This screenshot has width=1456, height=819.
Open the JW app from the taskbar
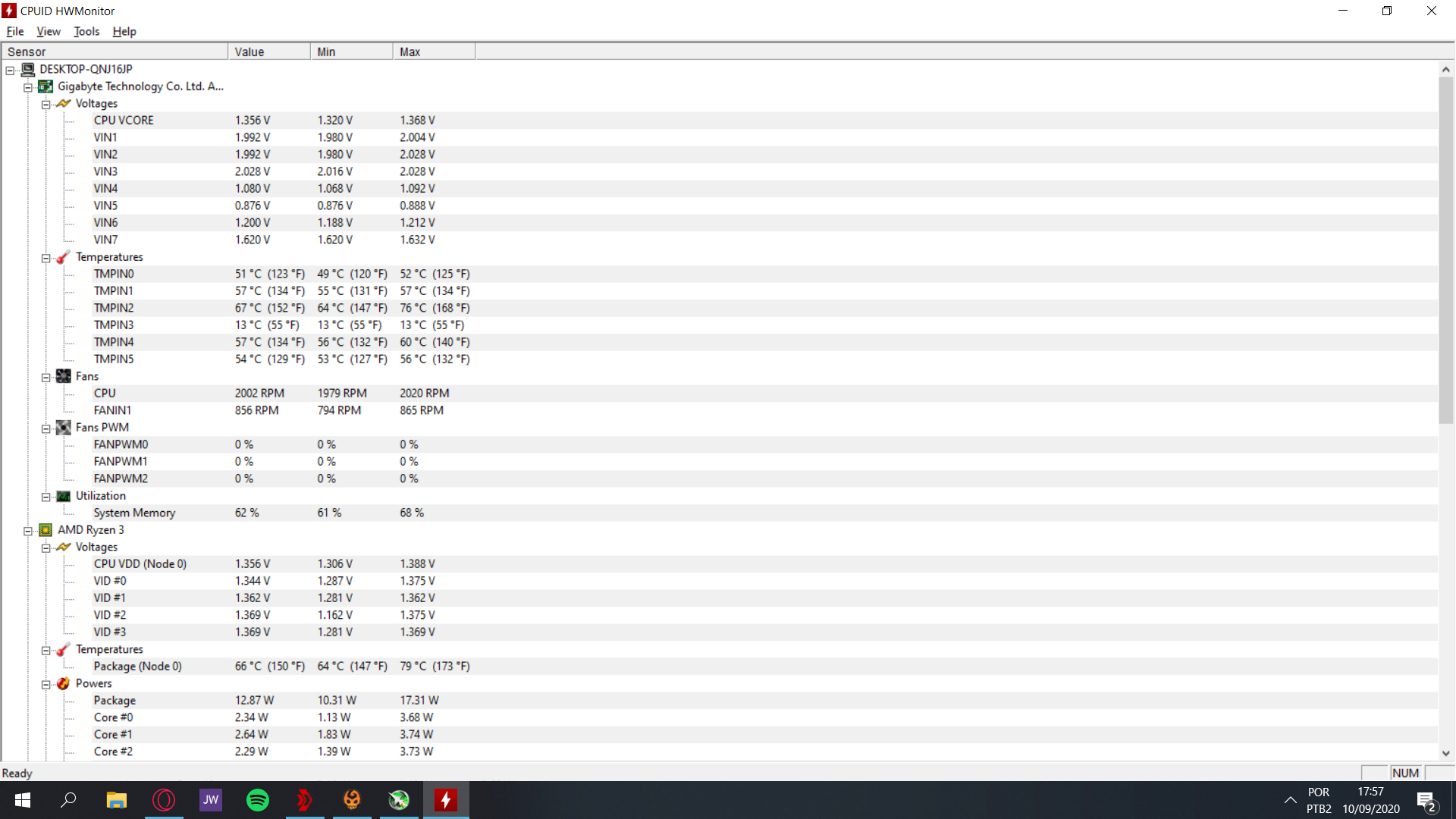click(211, 800)
